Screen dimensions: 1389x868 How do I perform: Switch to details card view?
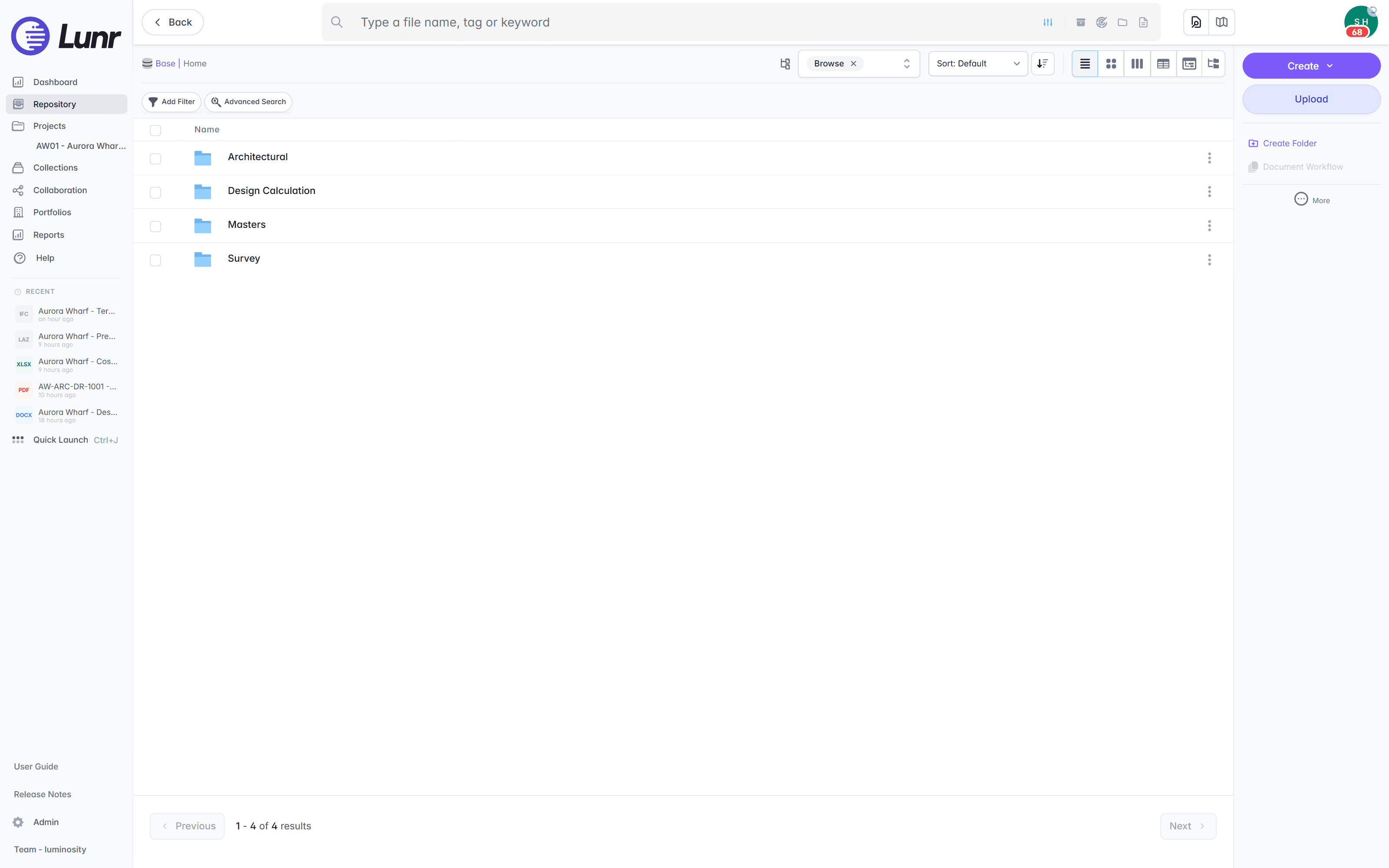1189,64
